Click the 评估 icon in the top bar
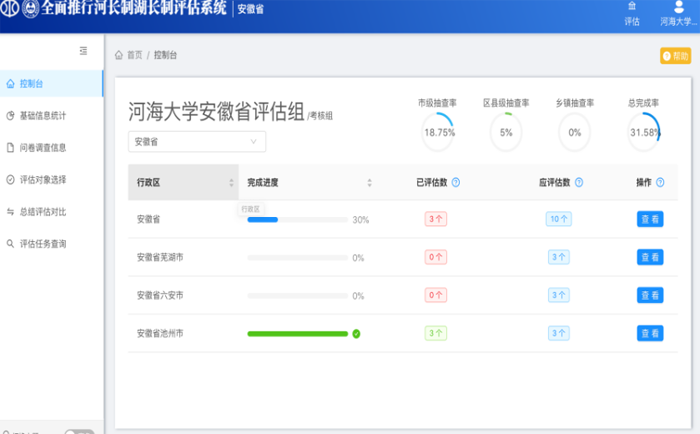This screenshot has height=434, width=700. click(631, 13)
